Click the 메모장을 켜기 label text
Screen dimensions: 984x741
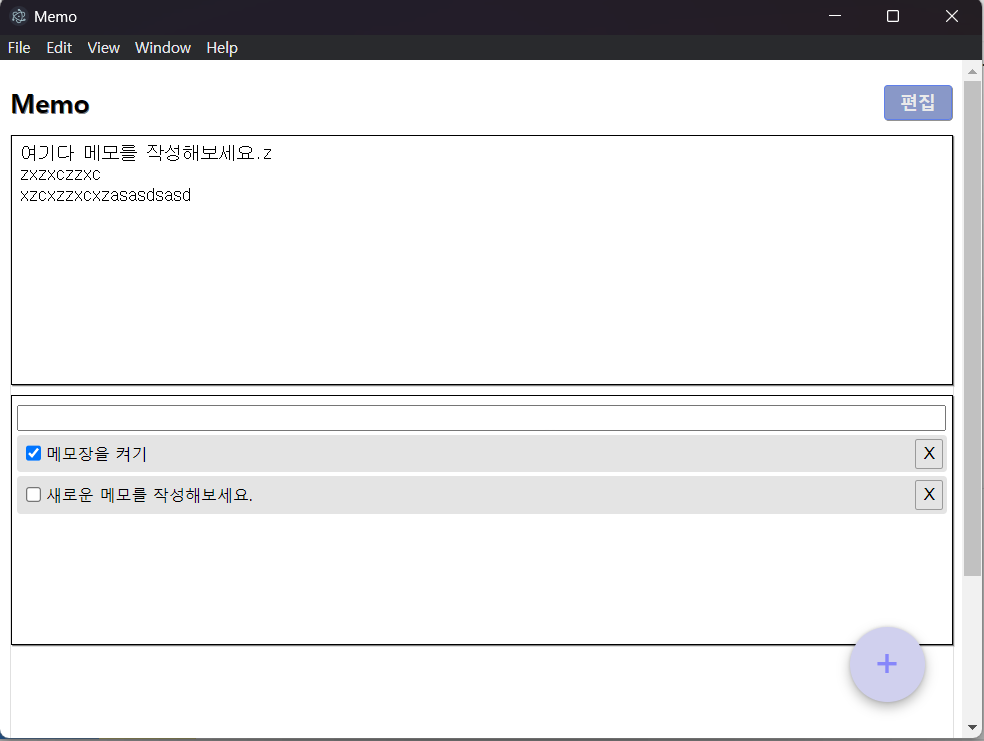coord(97,454)
